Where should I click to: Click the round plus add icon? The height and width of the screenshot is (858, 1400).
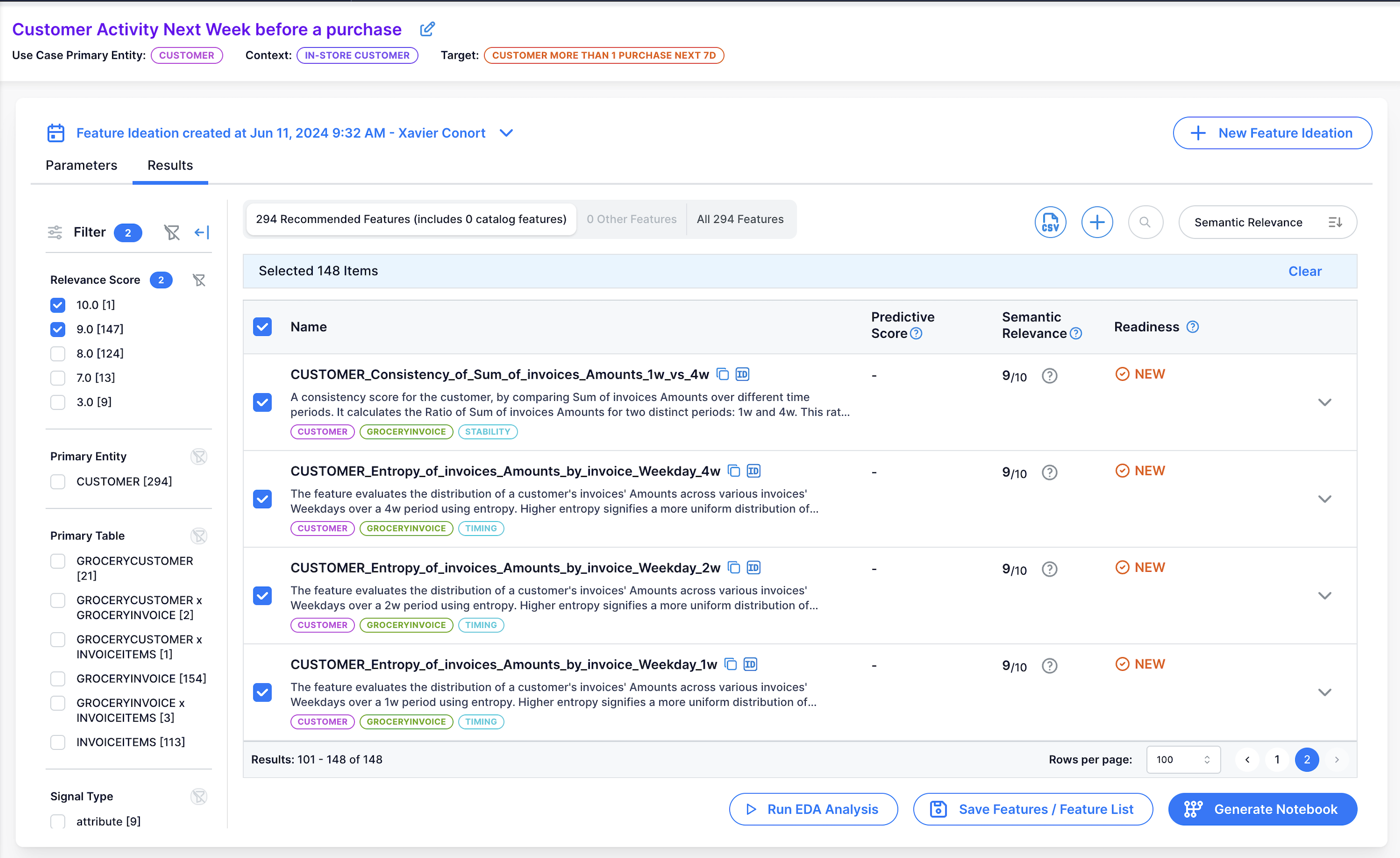(1097, 222)
